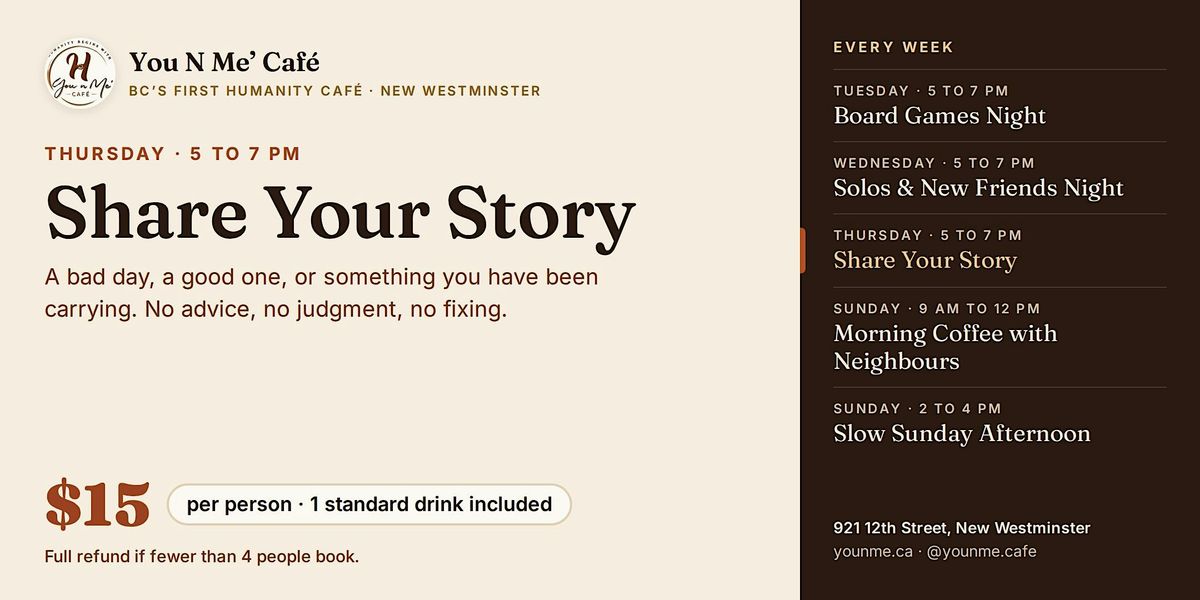The image size is (1200, 600).
Task: Click the 921 12th Street address
Action: [962, 528]
